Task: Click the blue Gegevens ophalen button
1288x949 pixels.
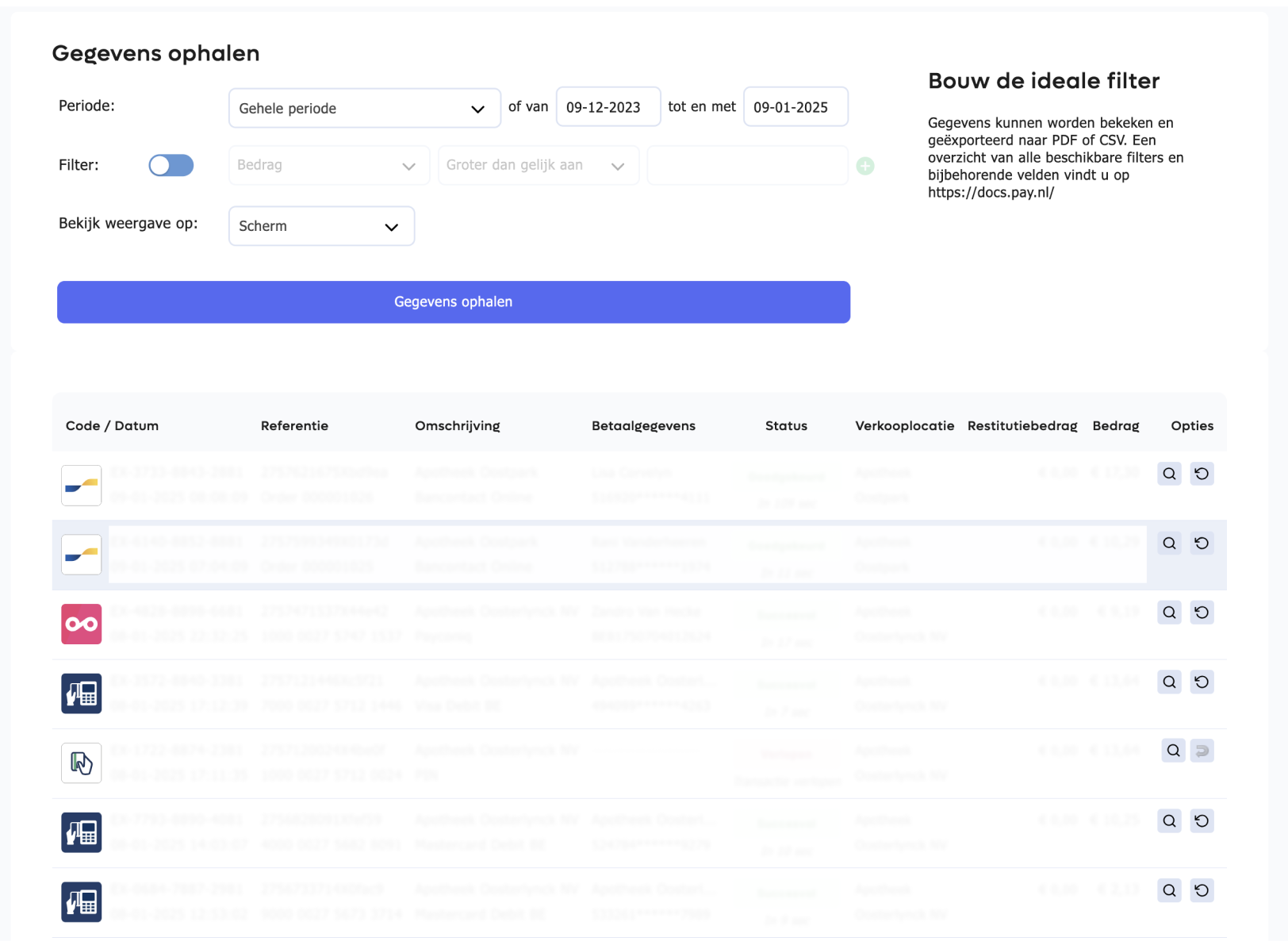Action: (x=454, y=302)
